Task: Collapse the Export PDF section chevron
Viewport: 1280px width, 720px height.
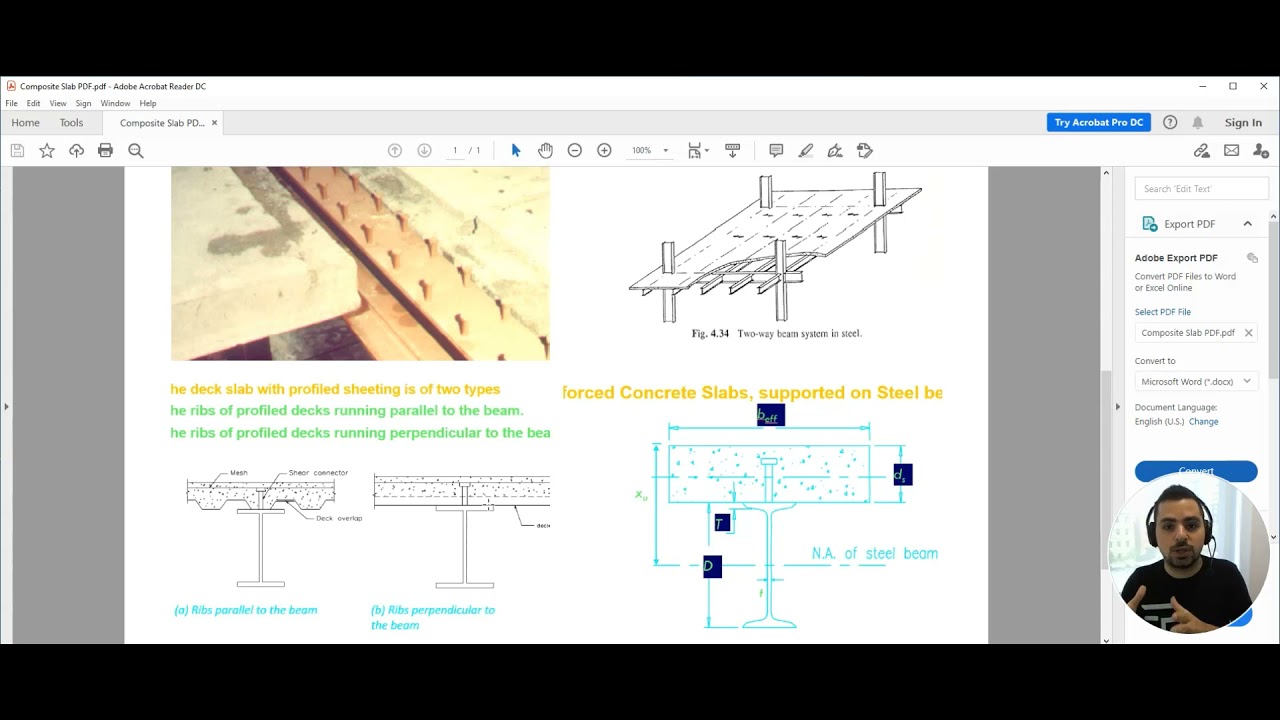Action: (x=1248, y=224)
